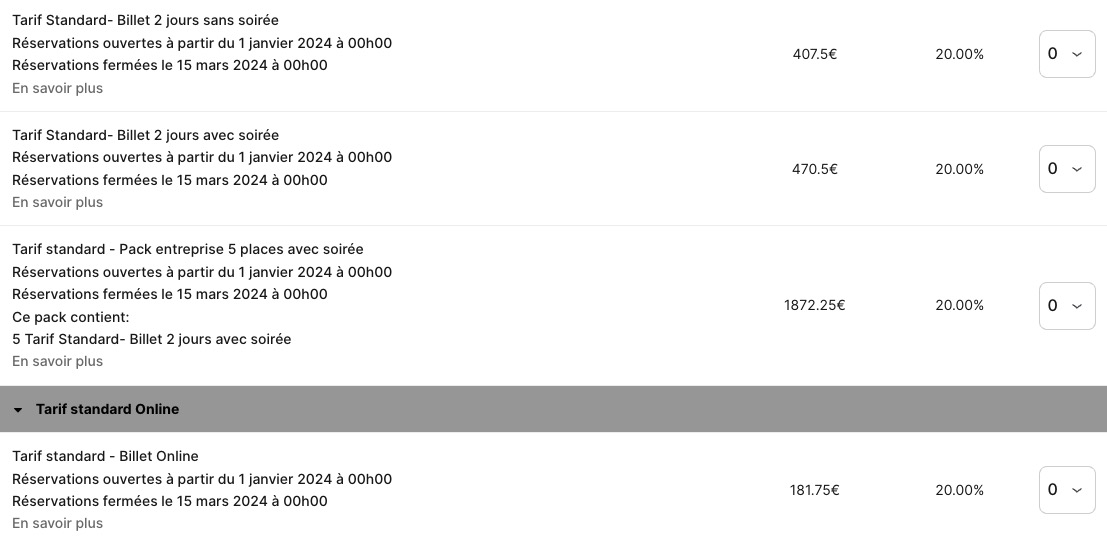
Task: Select the Billet 2 jours sans soirée title
Action: [x=145, y=20]
